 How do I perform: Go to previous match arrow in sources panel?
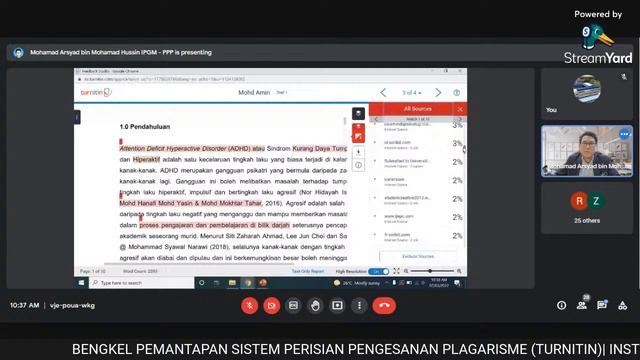point(376,119)
